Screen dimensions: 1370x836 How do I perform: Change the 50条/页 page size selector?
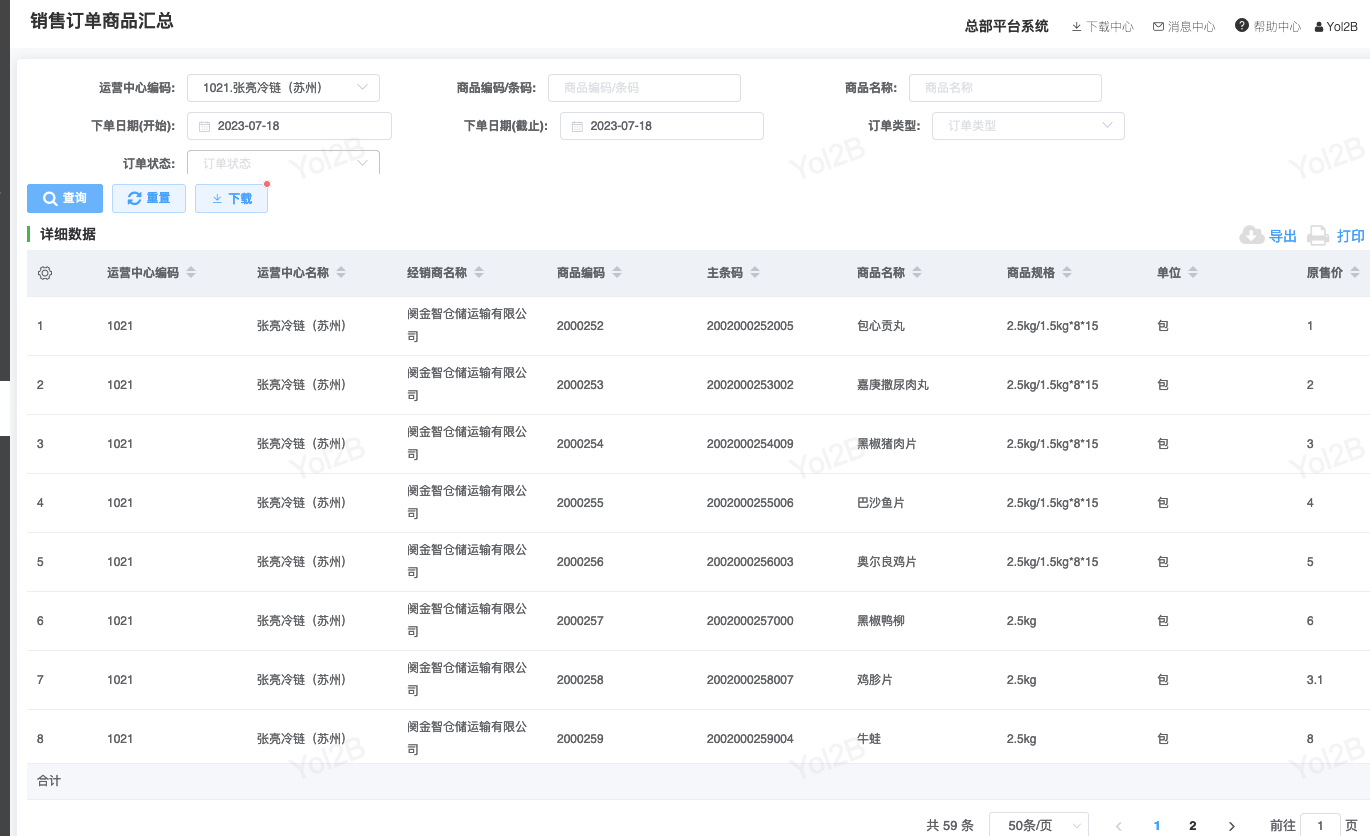point(1038,825)
